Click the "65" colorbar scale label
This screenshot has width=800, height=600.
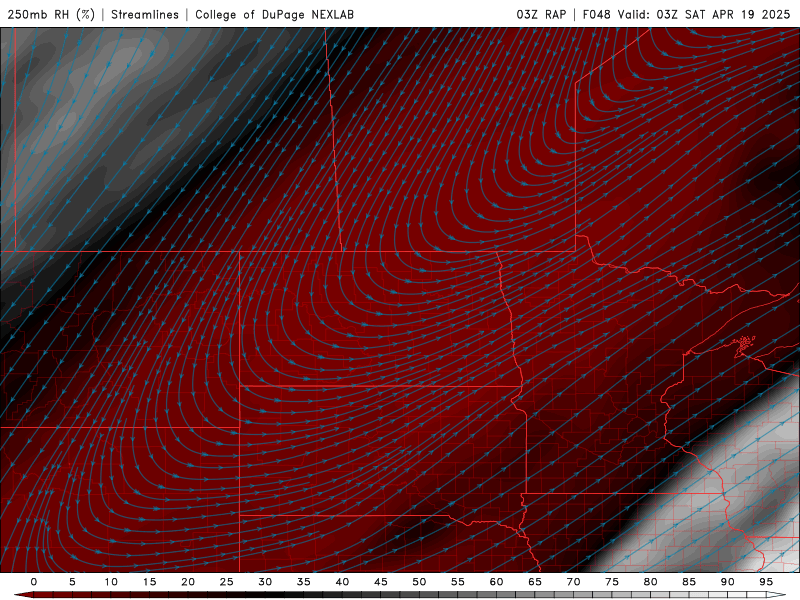[535, 582]
